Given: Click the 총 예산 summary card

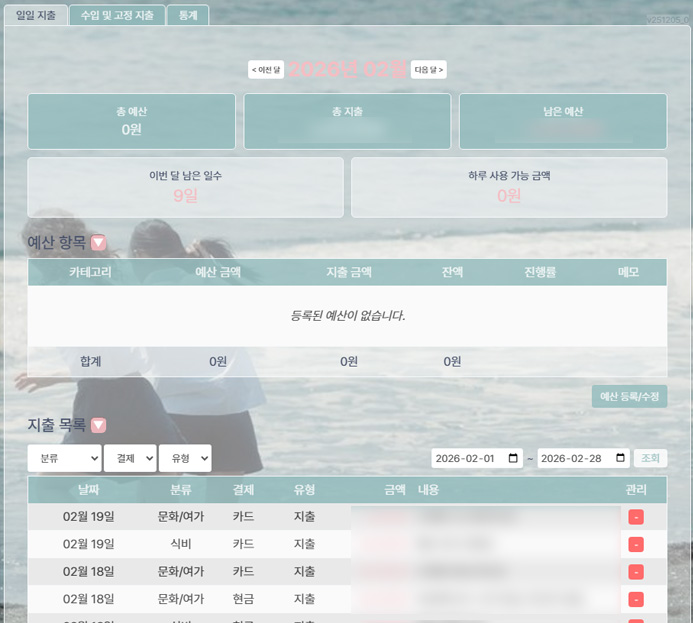Looking at the screenshot, I should click(131, 121).
